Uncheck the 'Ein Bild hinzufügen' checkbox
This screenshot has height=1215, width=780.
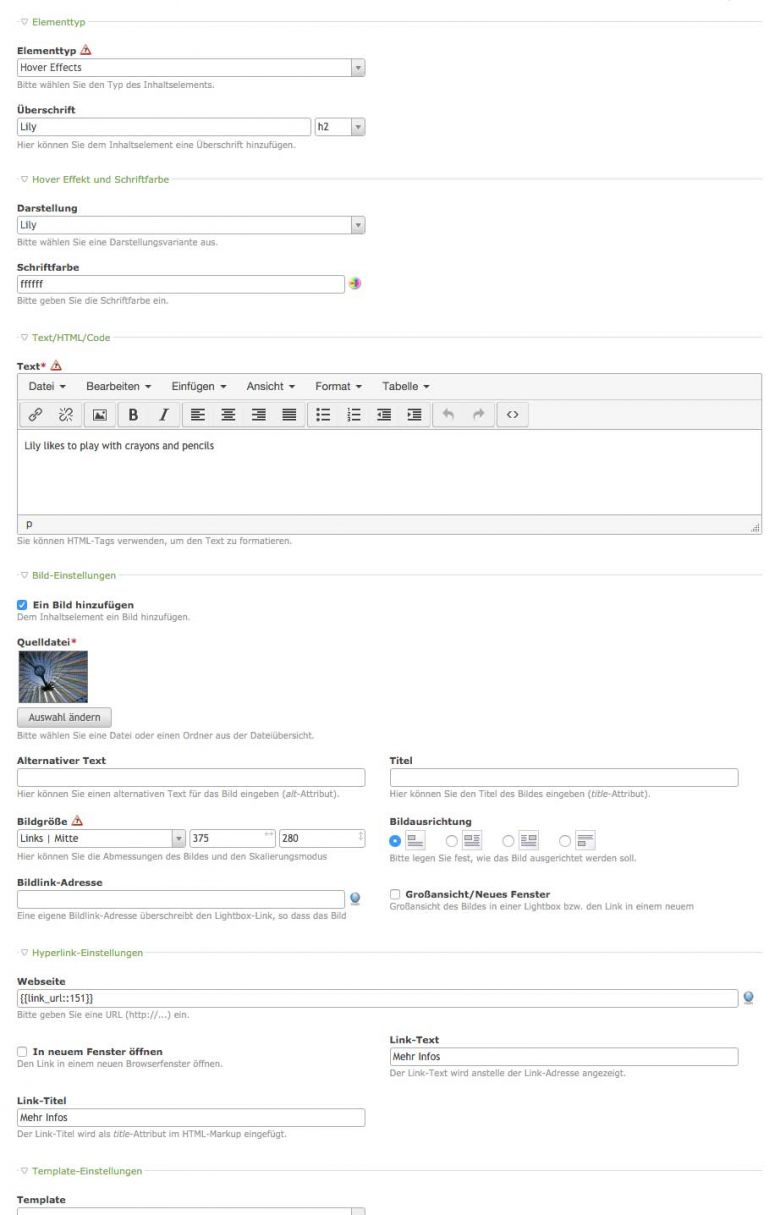pyautogui.click(x=23, y=604)
